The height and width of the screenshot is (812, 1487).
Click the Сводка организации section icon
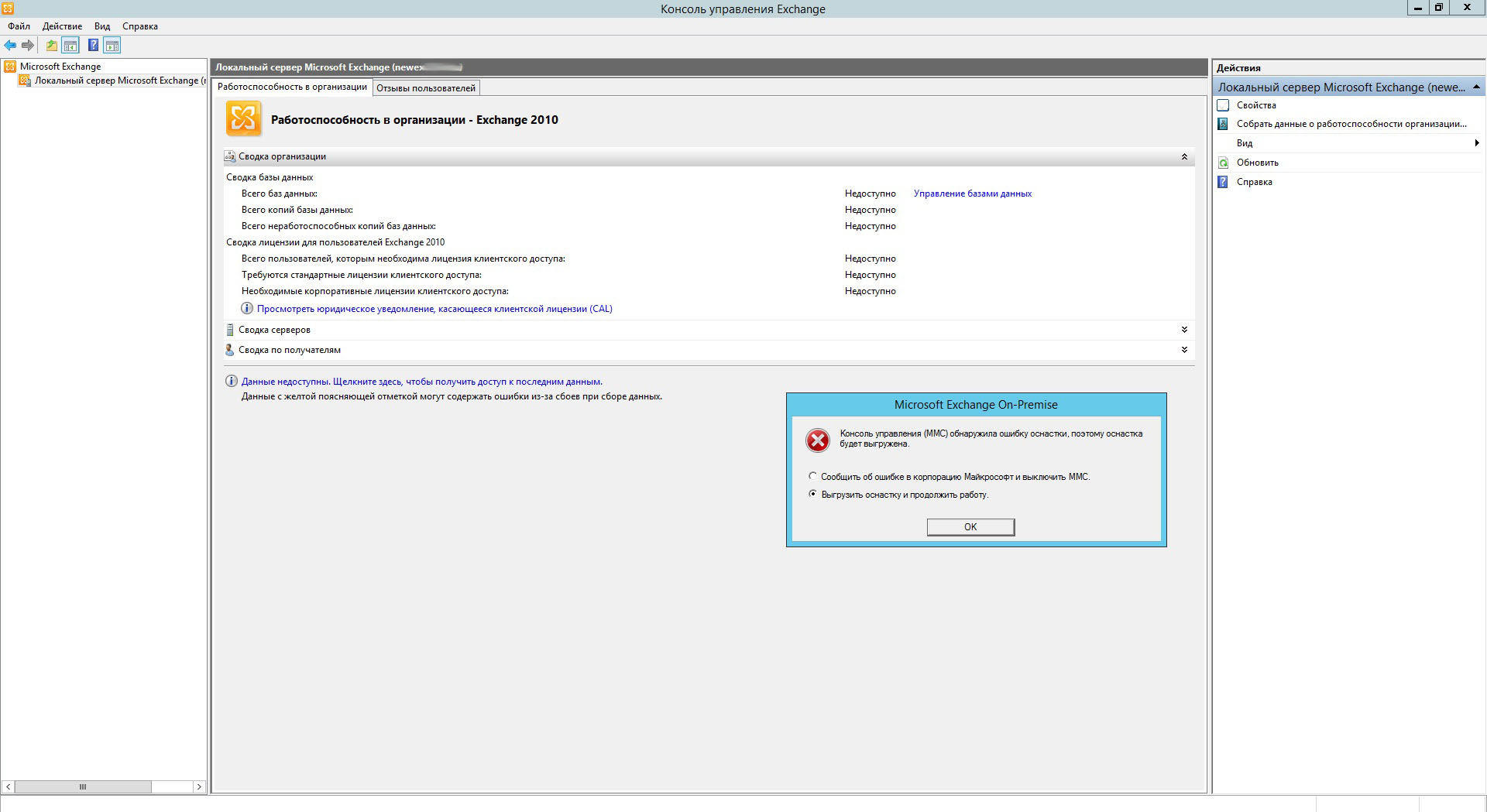click(x=230, y=156)
